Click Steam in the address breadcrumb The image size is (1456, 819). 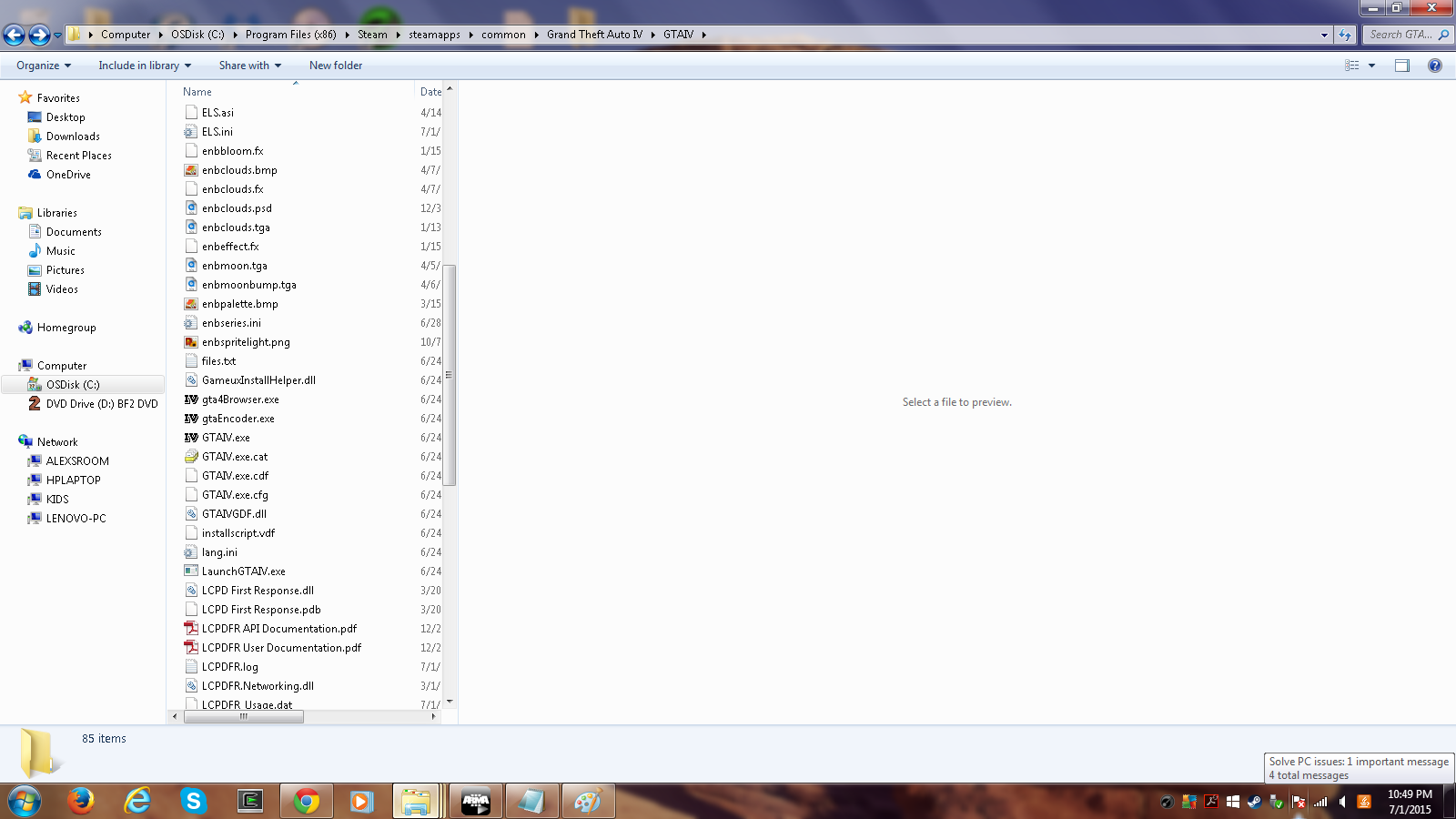pyautogui.click(x=372, y=35)
